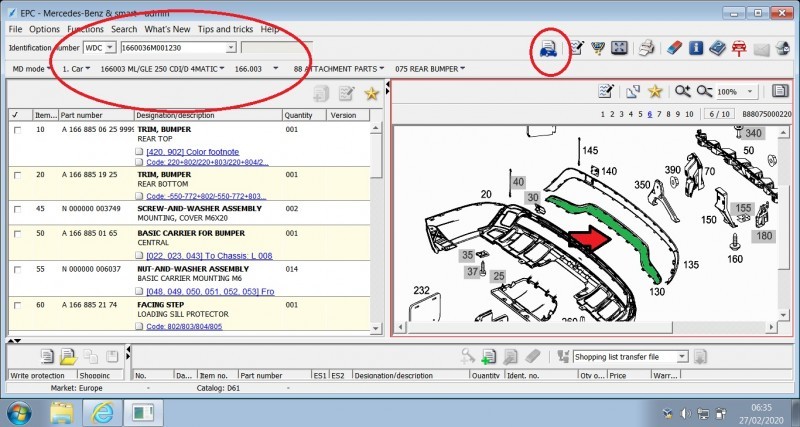Click the notes pencil icon in main toolbar

(577, 48)
